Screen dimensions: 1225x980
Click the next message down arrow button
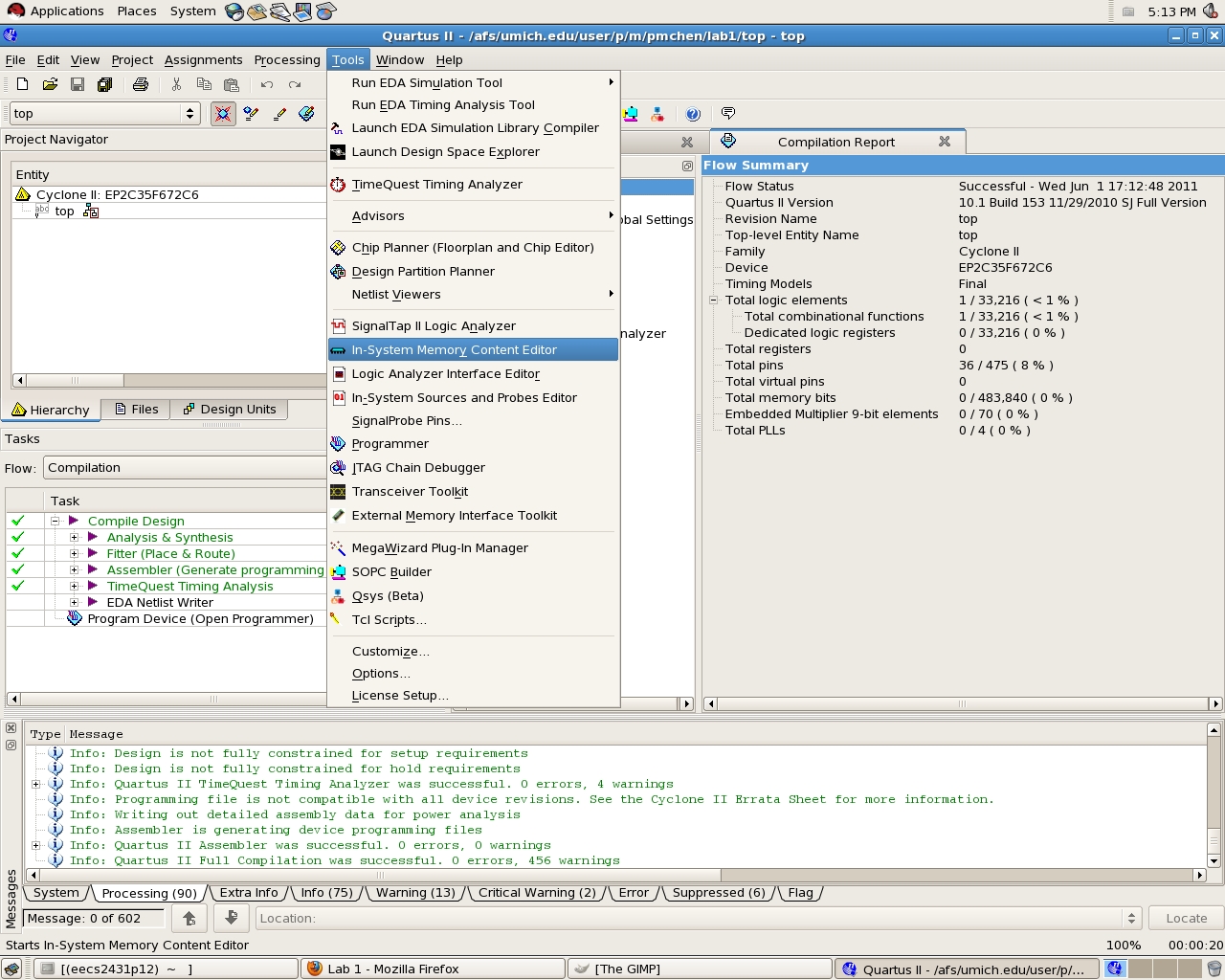click(231, 919)
